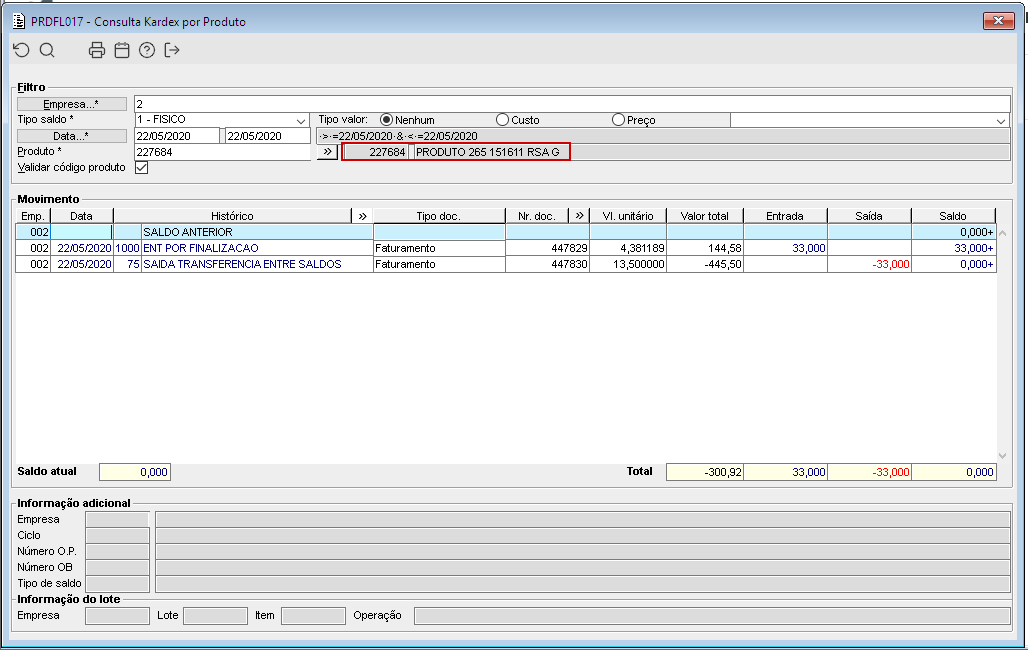This screenshot has height=650, width=1028.
Task: Click the Item field
Action: pyautogui.click(x=313, y=616)
